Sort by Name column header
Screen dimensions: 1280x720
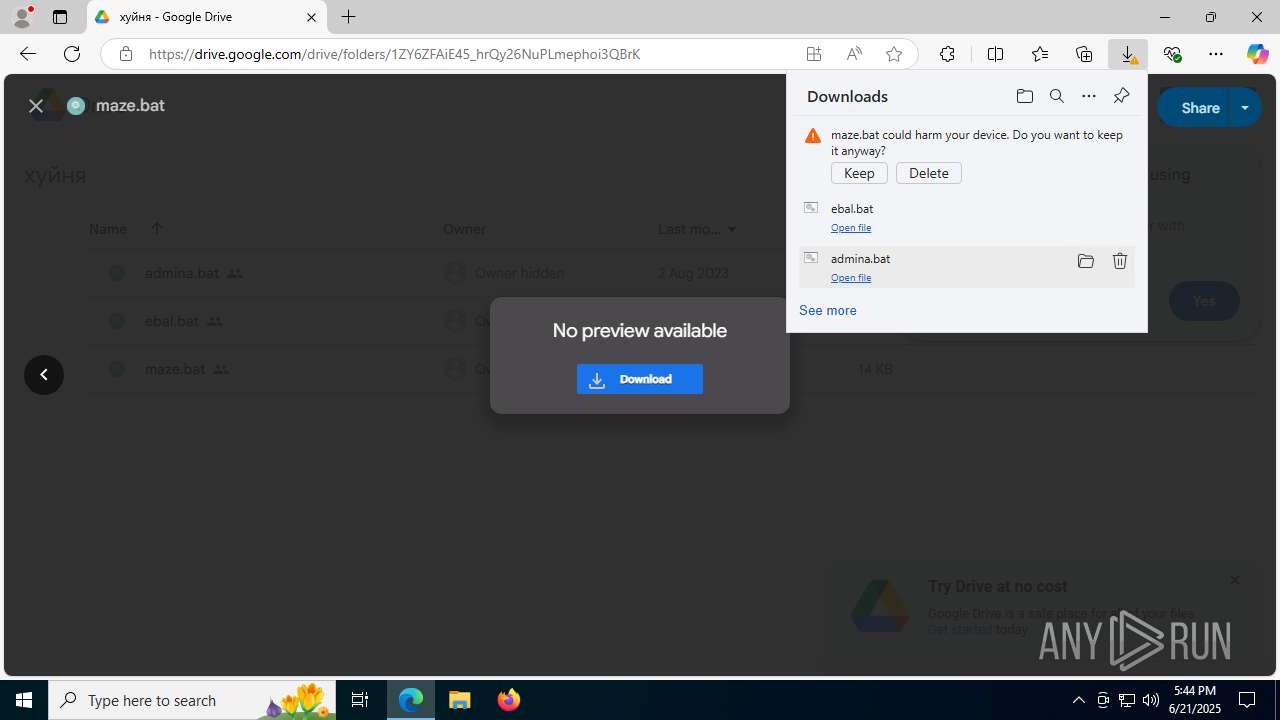click(108, 229)
